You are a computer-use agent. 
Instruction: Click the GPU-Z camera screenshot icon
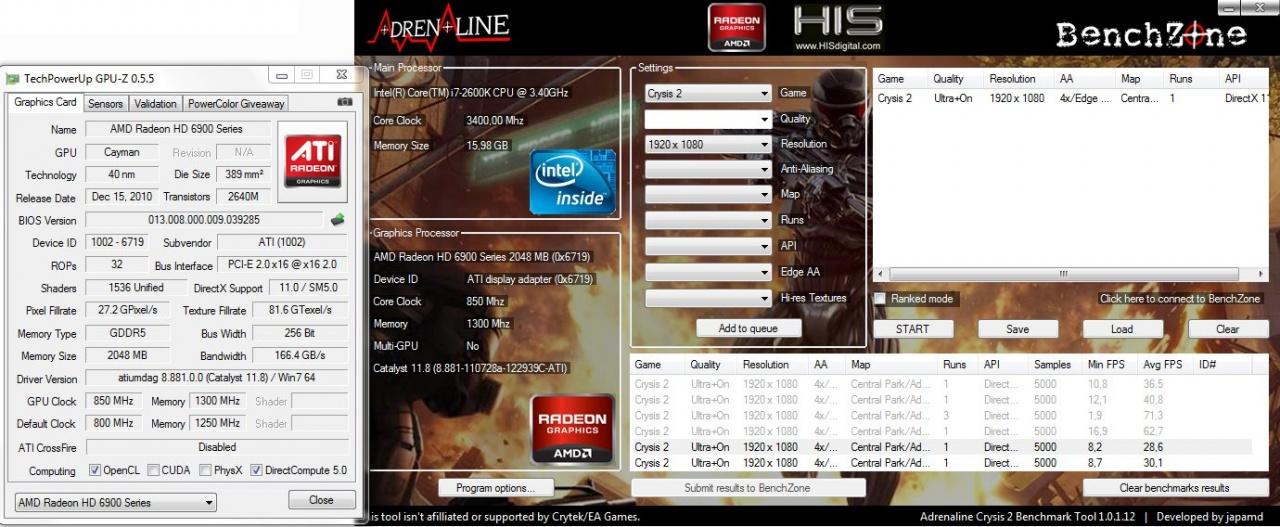click(344, 102)
